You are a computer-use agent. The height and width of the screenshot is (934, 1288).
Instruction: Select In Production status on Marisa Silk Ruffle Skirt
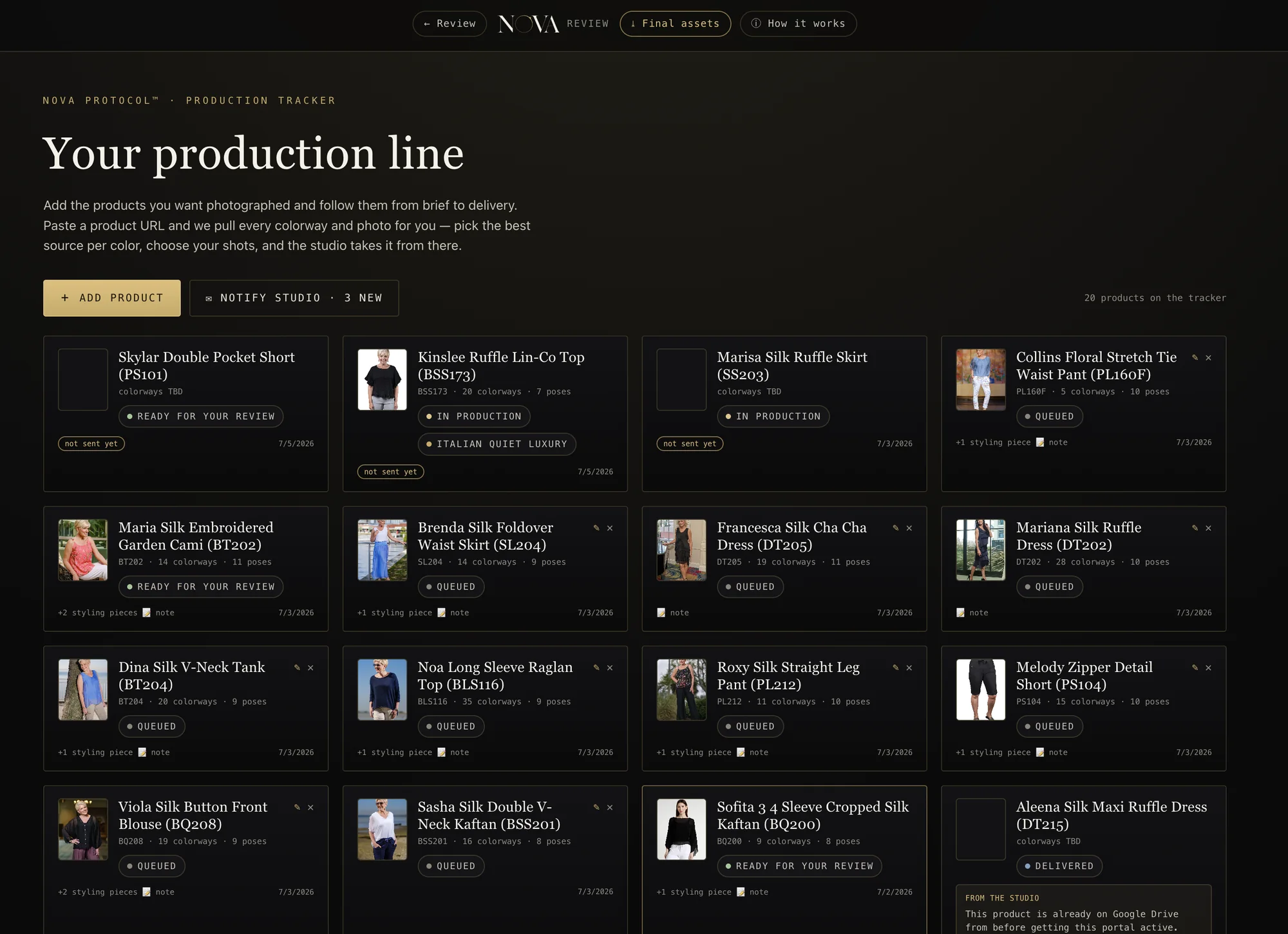(773, 416)
